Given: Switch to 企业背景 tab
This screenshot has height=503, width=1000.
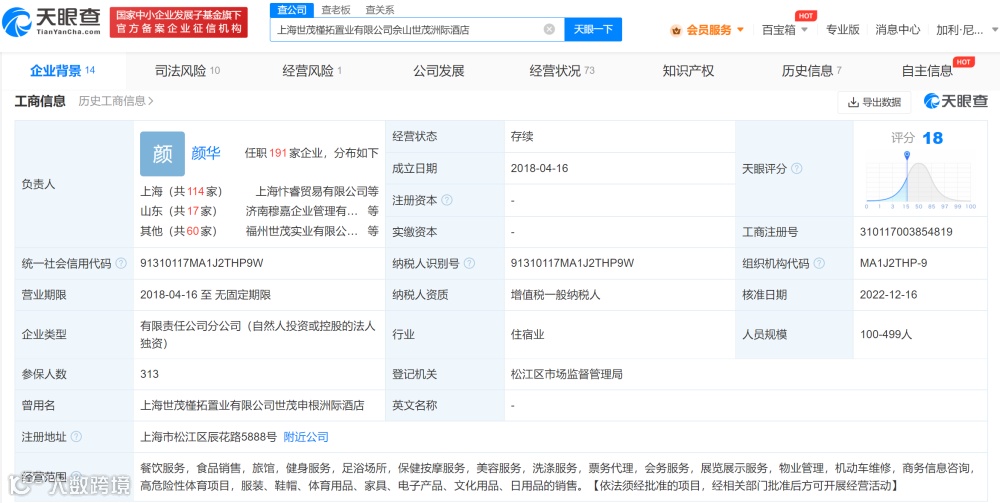Looking at the screenshot, I should 62,71.
